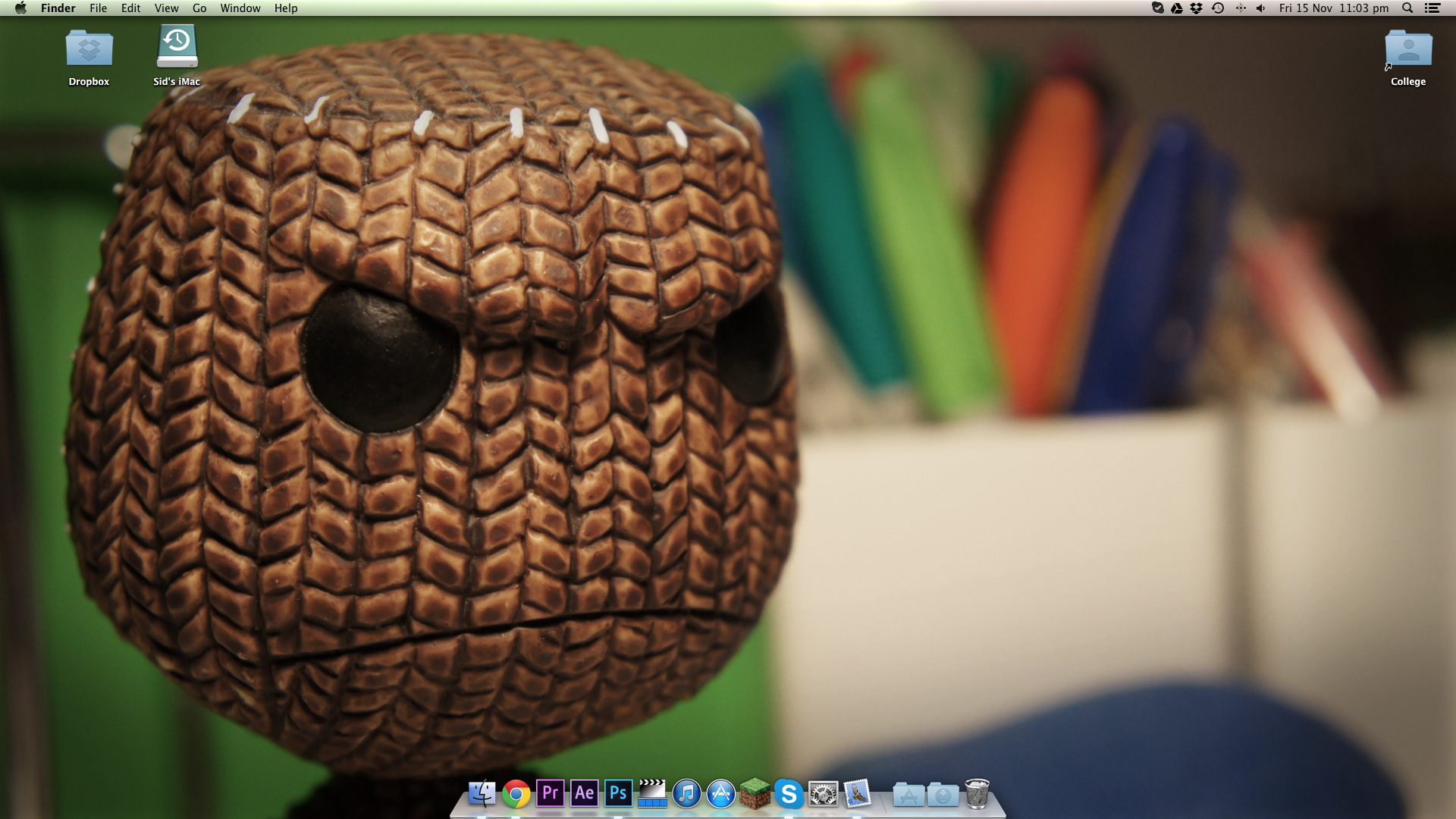
Task: Open the Downloads folder stack
Action: (943, 795)
